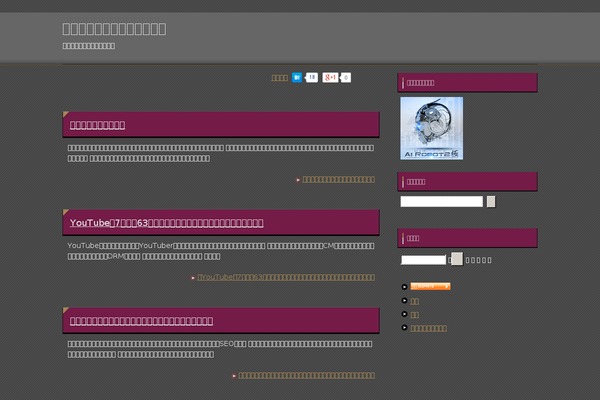Click the grey submit button beside the narrow field
Screen dimensions: 600x400
click(x=457, y=259)
